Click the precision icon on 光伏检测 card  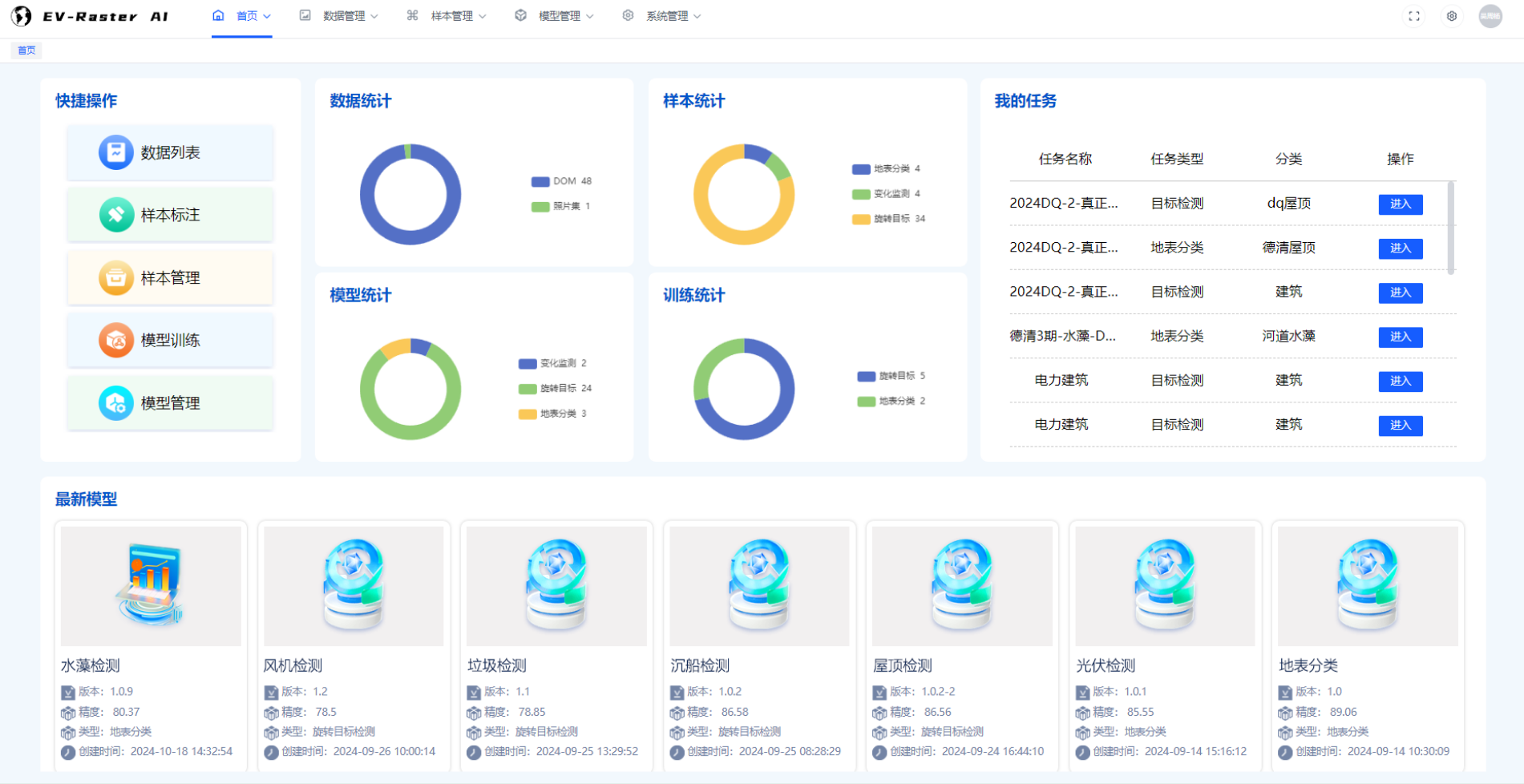(x=1082, y=712)
